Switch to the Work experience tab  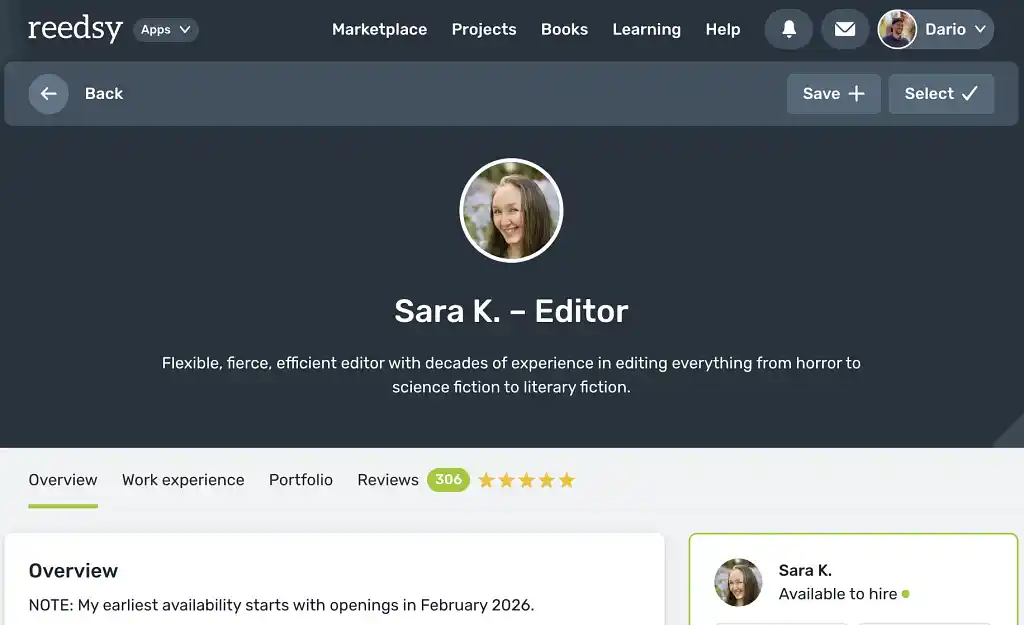click(x=183, y=480)
